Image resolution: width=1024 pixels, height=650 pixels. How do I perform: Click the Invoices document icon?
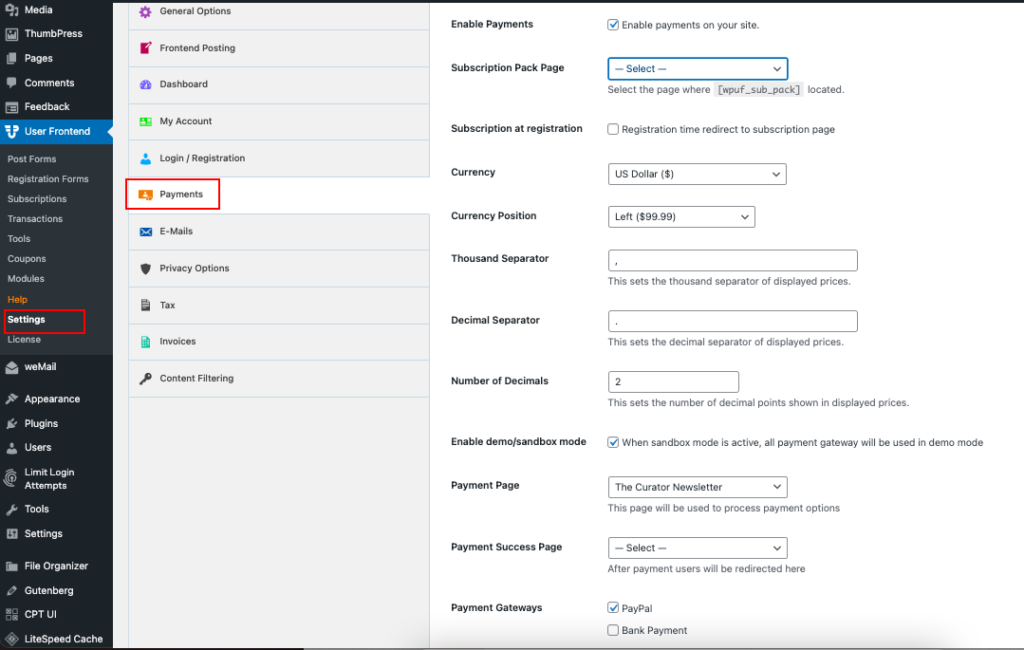[146, 341]
